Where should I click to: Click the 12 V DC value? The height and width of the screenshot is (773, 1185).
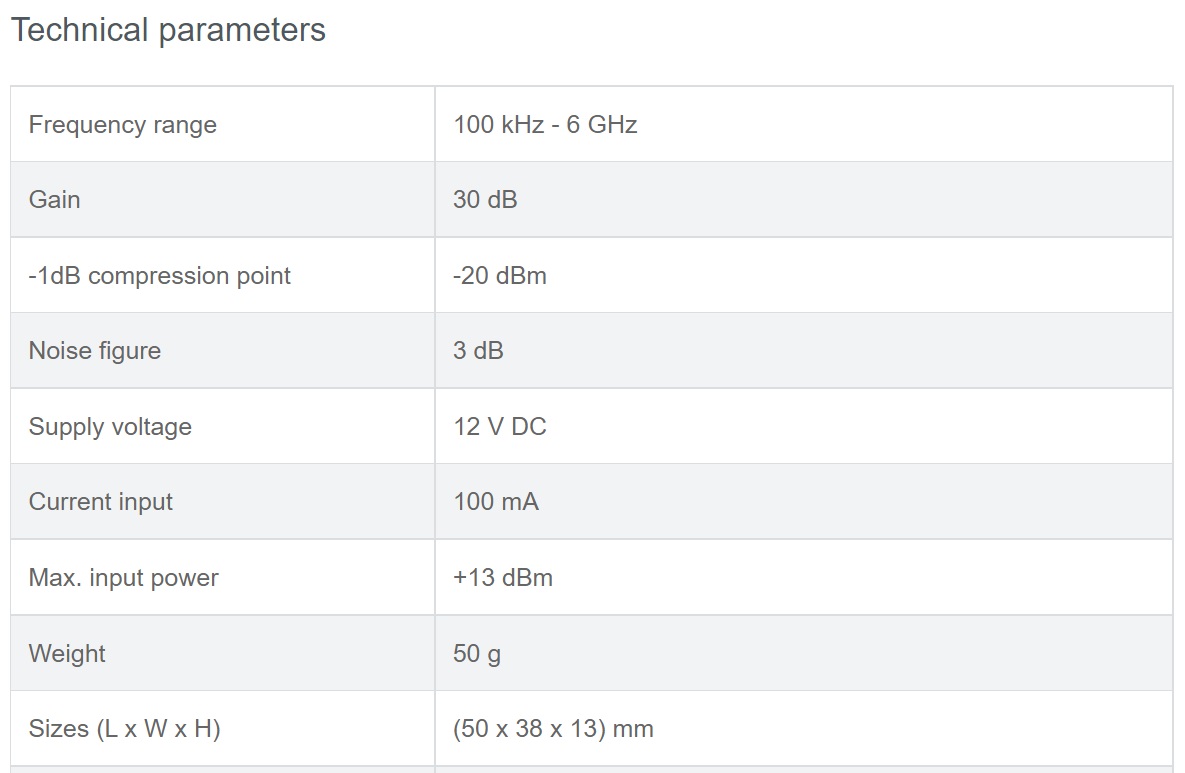pyautogui.click(x=500, y=427)
